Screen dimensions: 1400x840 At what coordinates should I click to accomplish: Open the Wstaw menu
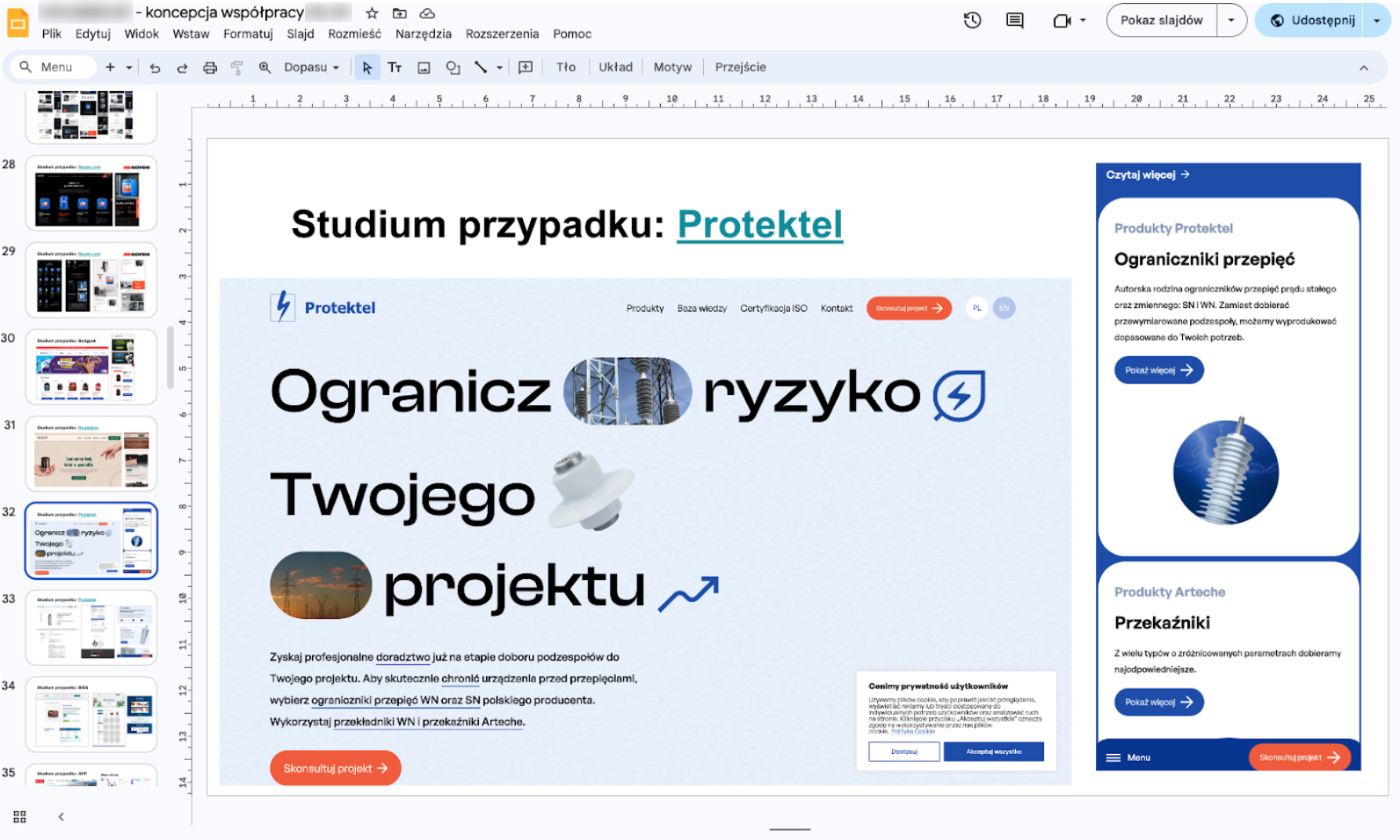[190, 34]
